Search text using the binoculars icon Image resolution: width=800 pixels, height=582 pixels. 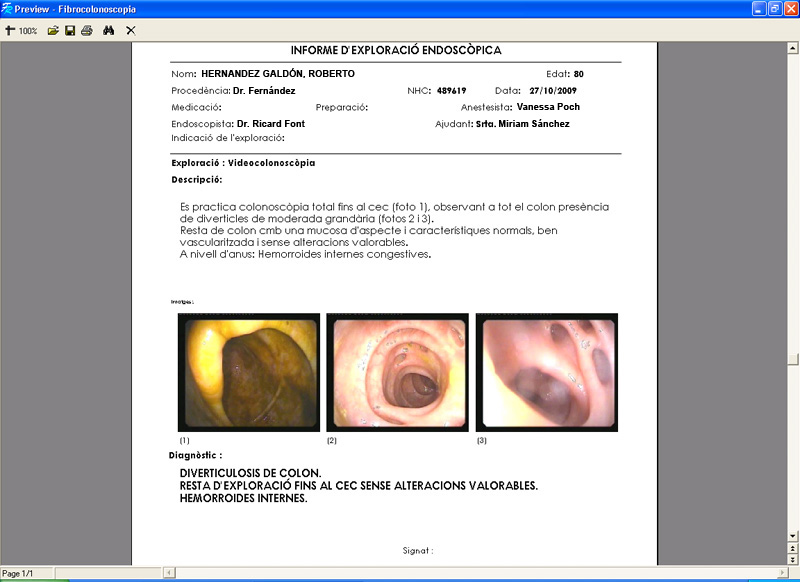[108, 31]
